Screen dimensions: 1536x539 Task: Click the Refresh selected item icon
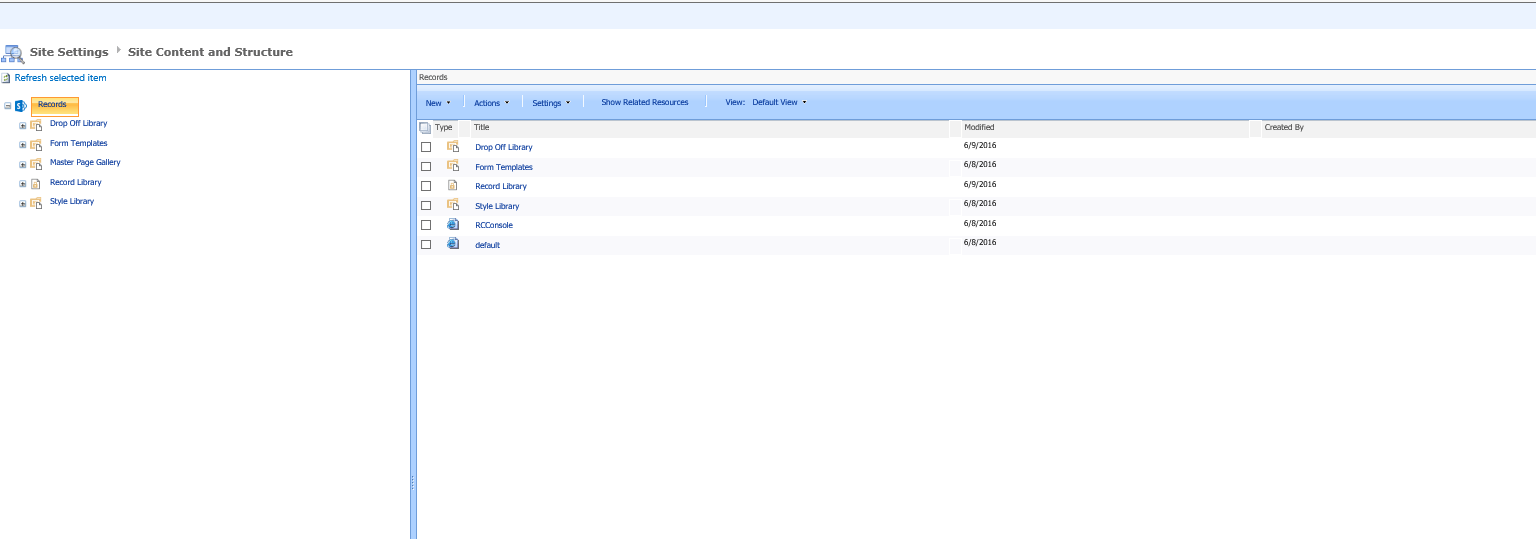(x=6, y=78)
